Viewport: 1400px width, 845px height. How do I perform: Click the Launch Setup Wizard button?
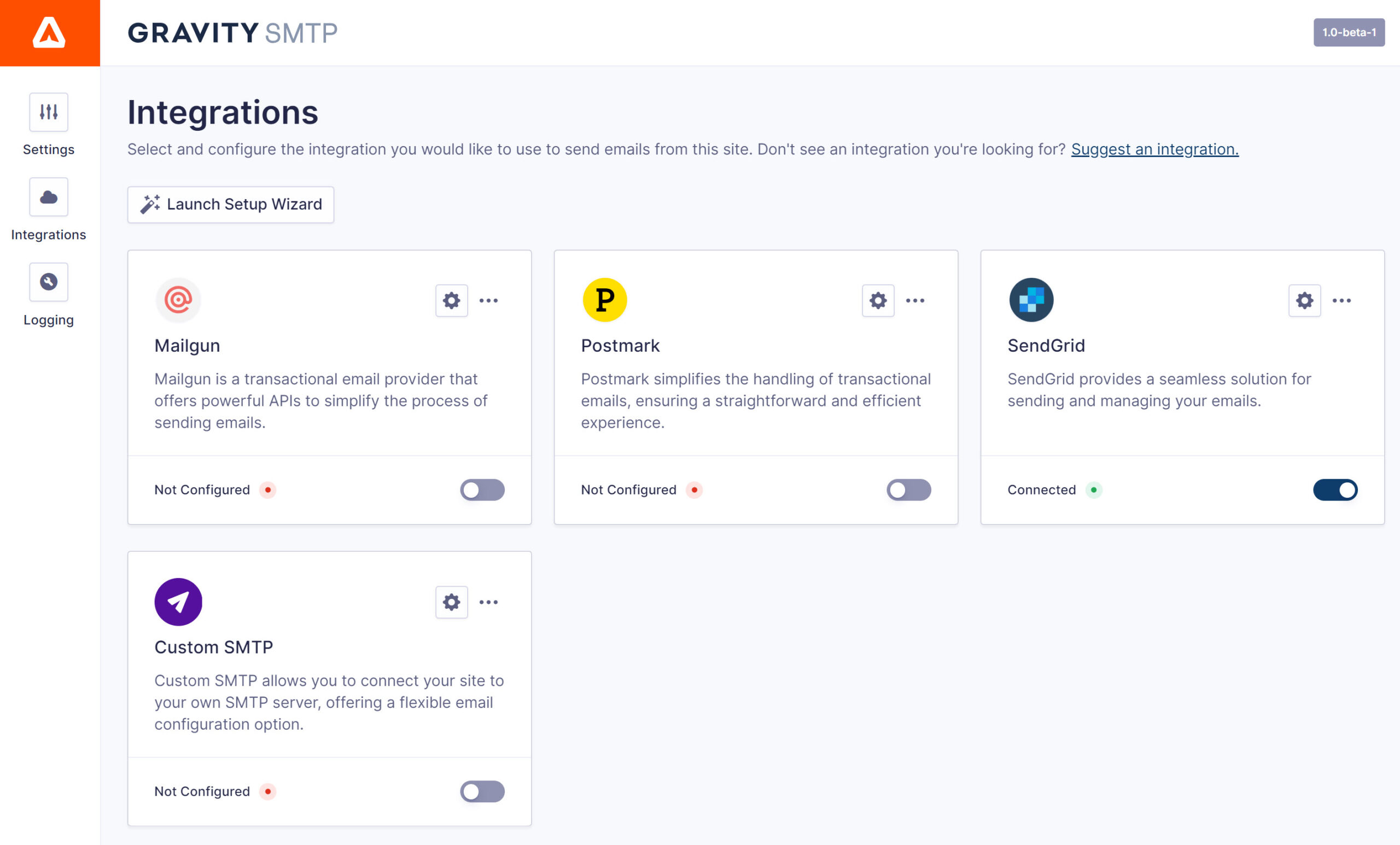[x=231, y=205]
